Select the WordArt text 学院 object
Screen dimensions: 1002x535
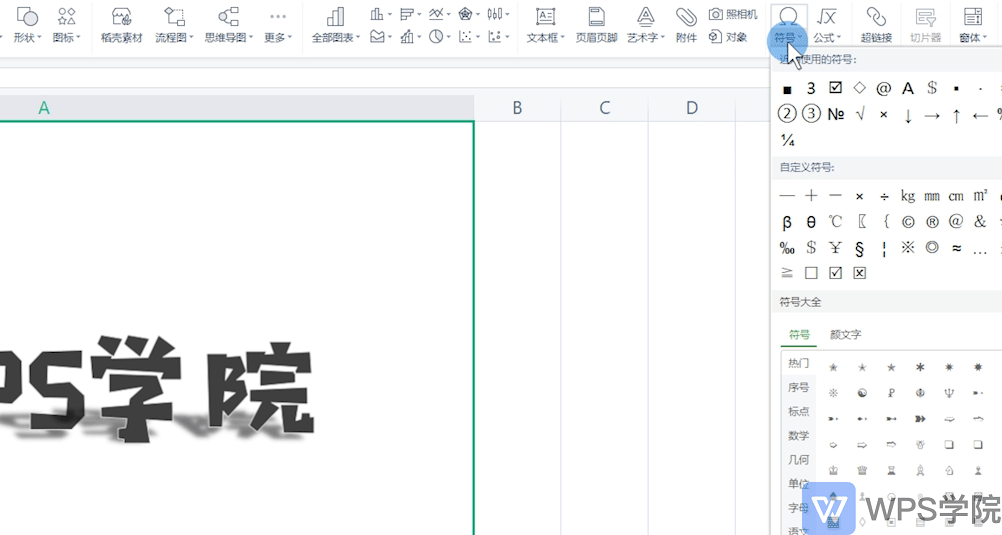click(x=202, y=388)
